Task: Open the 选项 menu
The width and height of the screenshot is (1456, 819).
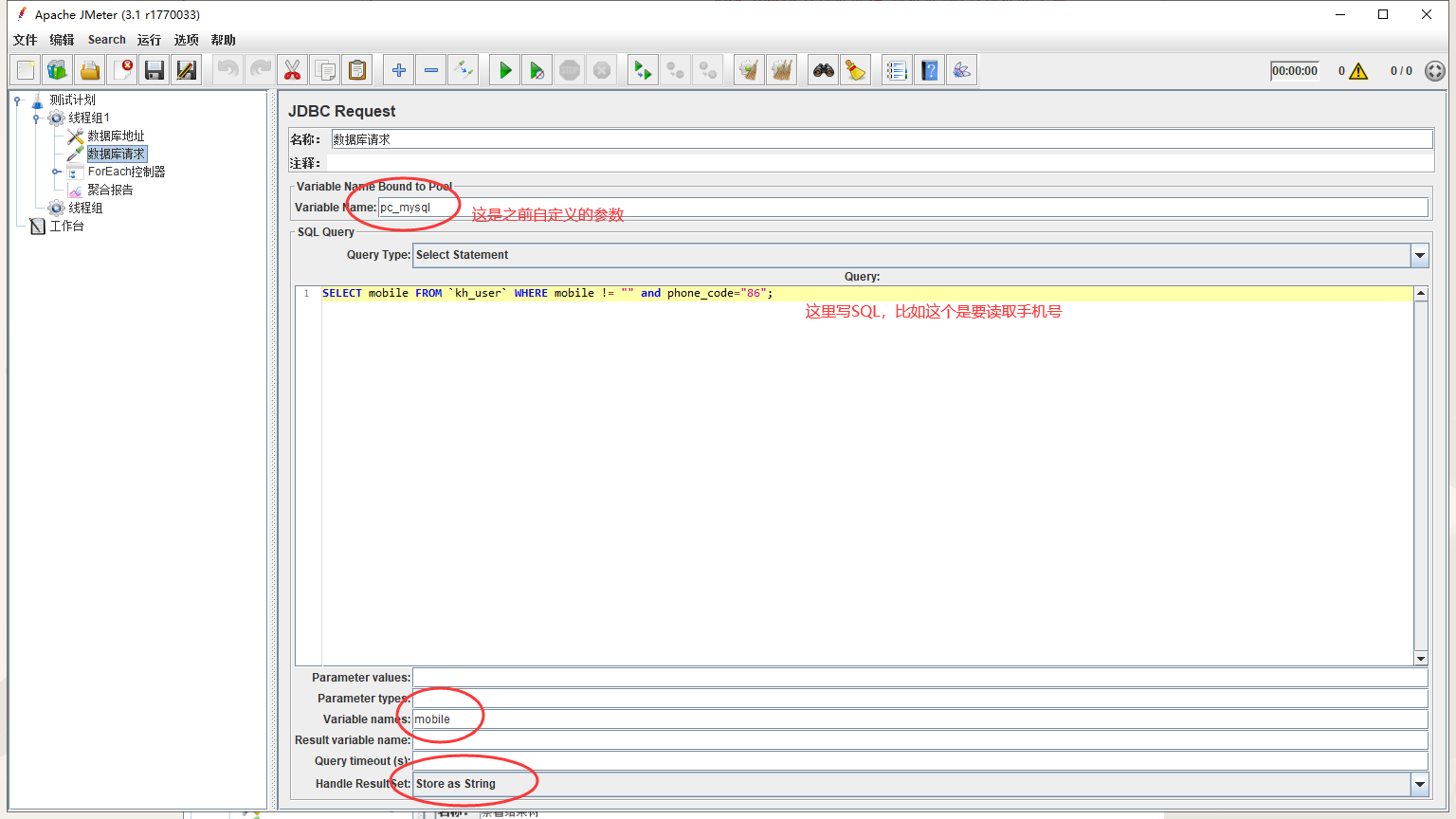Action: click(186, 40)
